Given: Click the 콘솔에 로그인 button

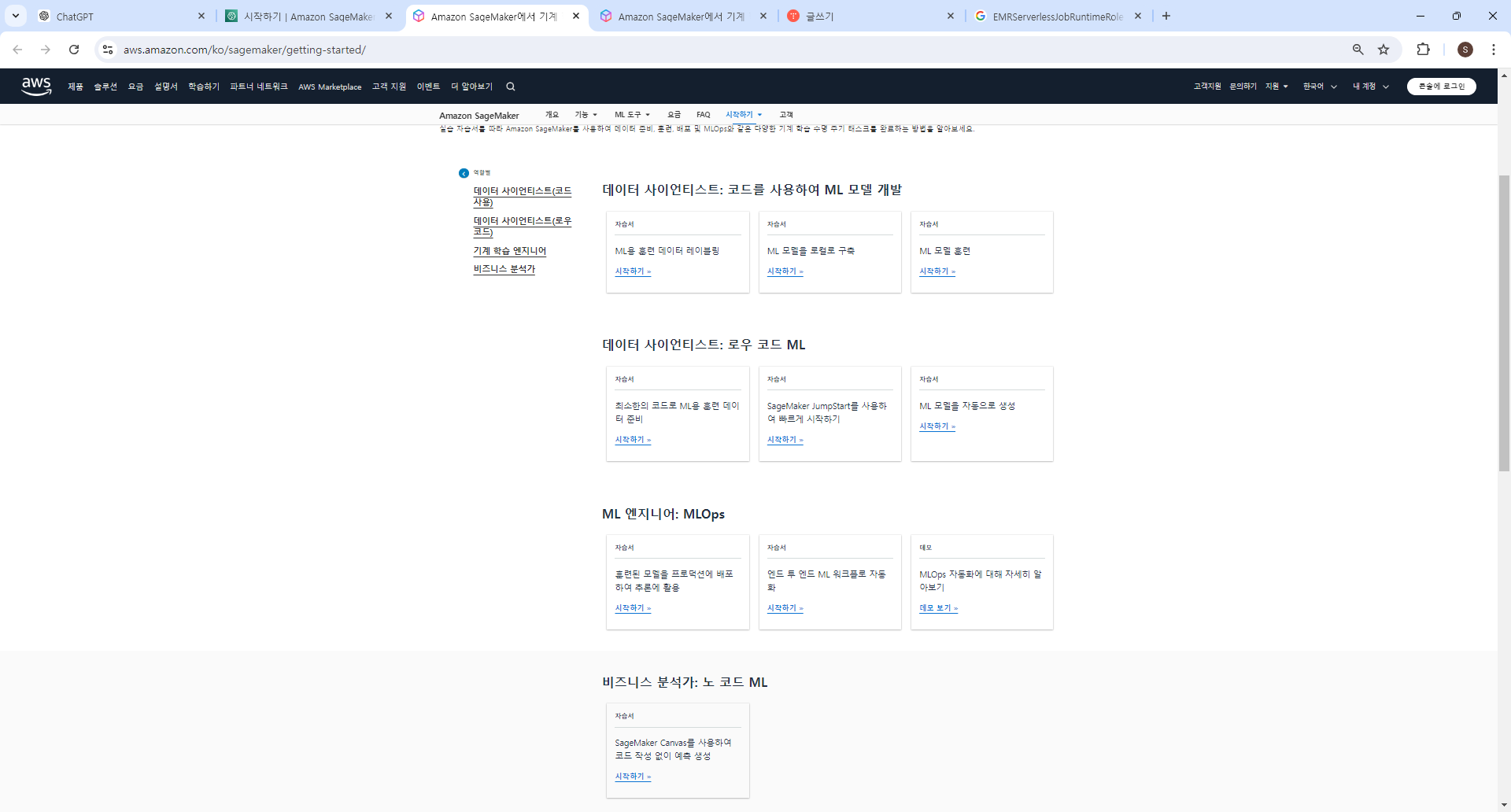Looking at the screenshot, I should (x=1441, y=87).
